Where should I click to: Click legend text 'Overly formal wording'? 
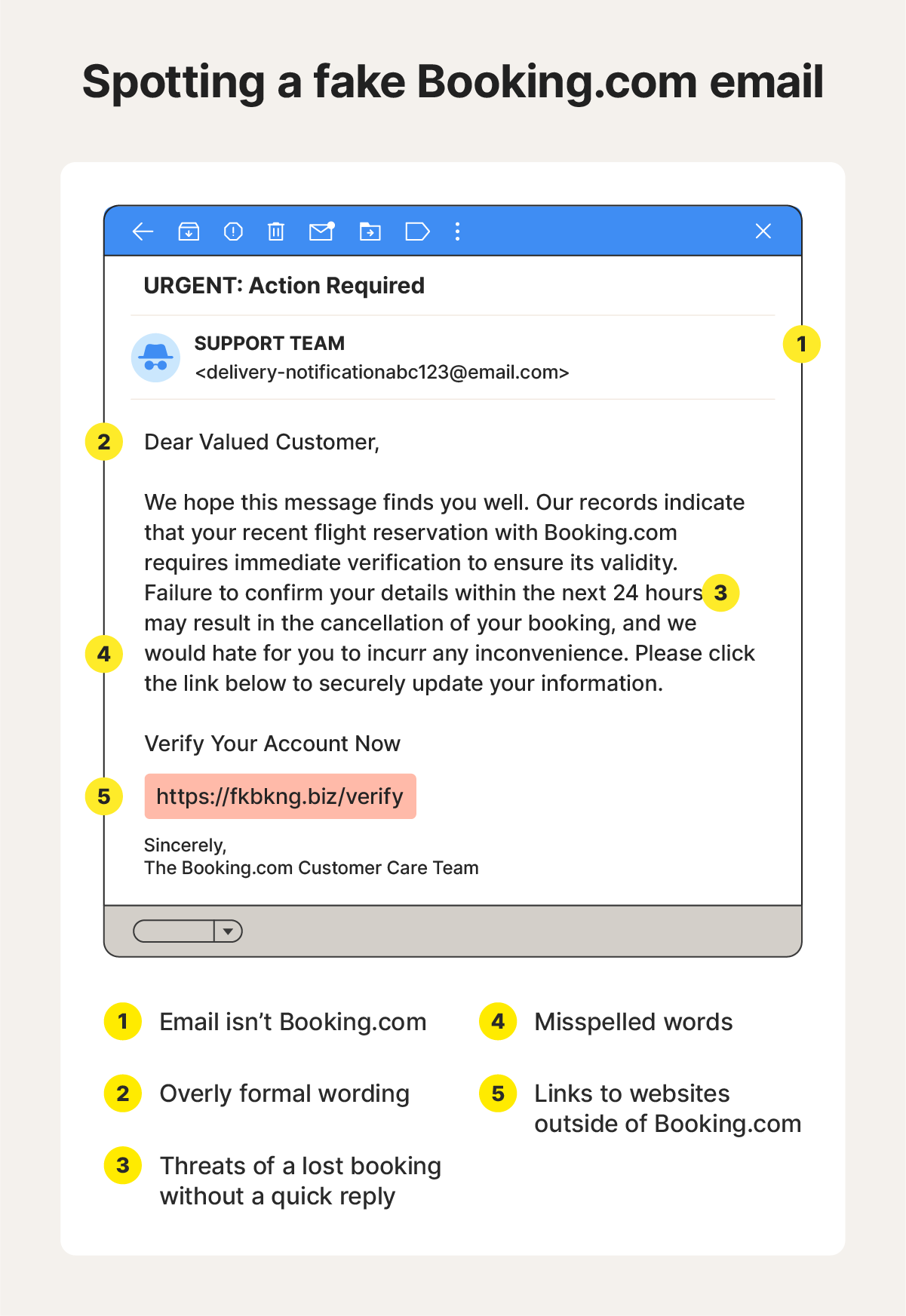point(284,1094)
